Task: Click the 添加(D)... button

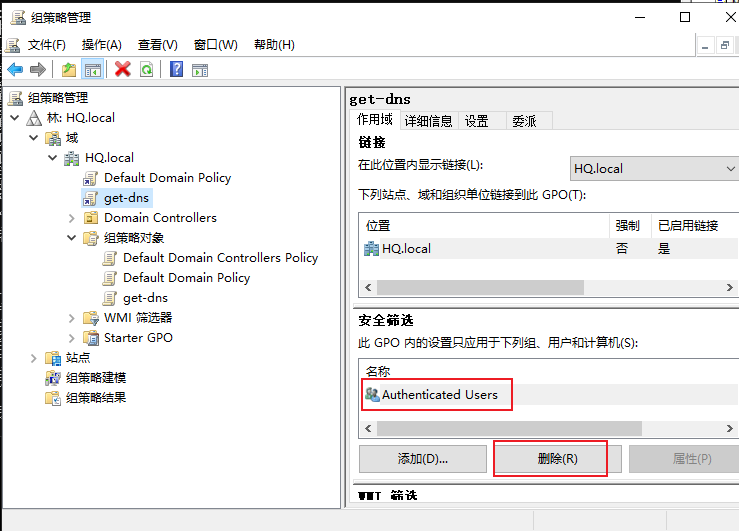Action: pos(423,458)
